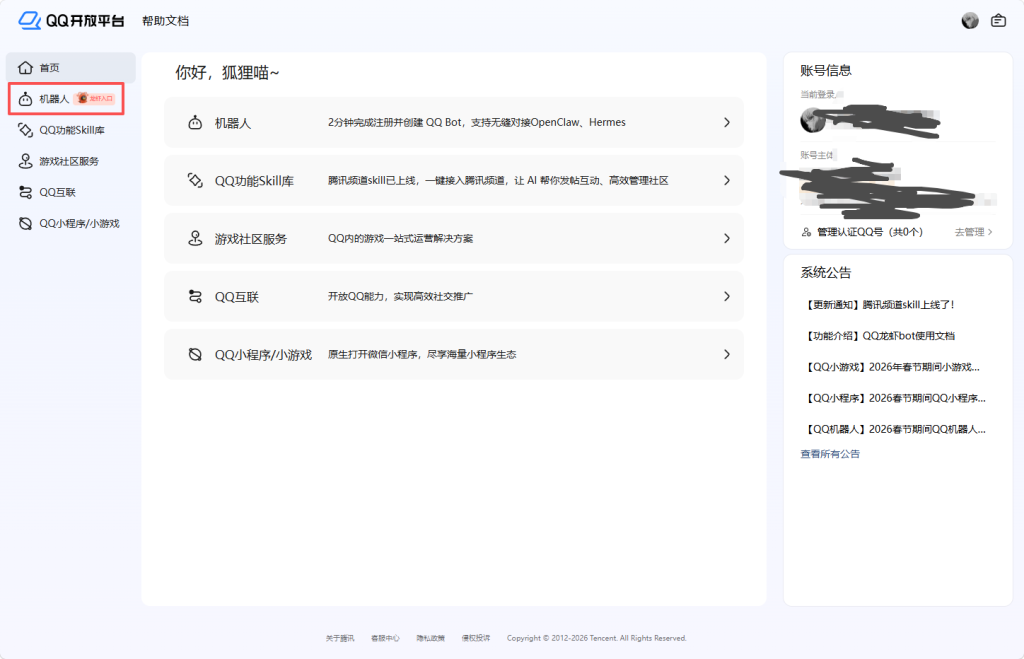
Task: Click the account avatar under 当前登录
Action: 812,120
